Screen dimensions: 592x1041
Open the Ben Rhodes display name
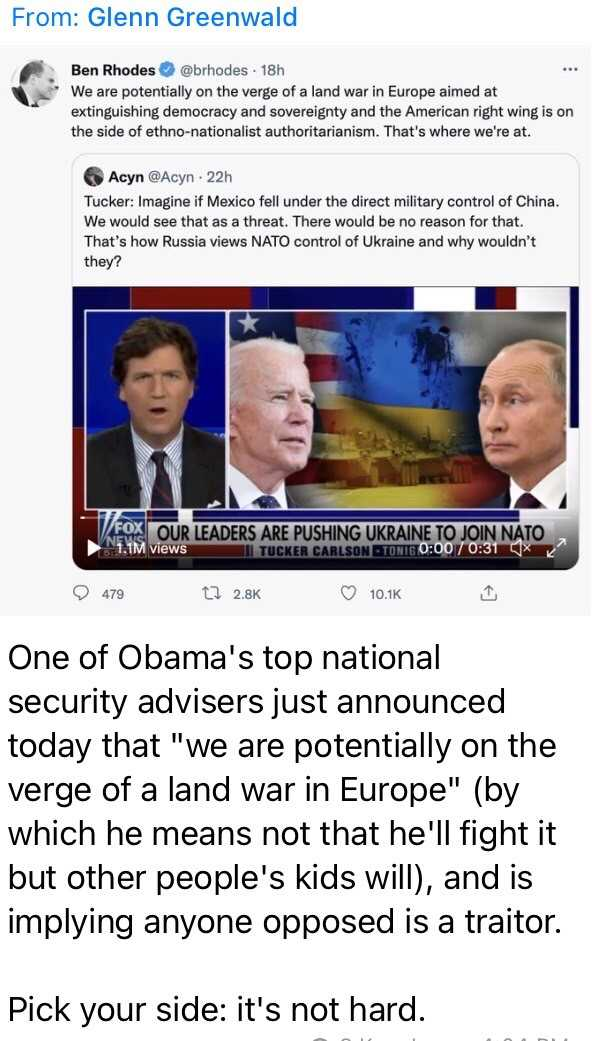(113, 70)
